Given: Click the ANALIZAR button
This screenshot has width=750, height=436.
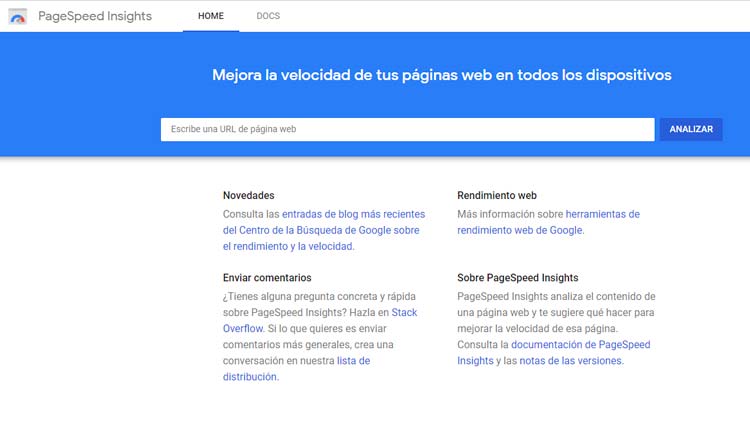Looking at the screenshot, I should pyautogui.click(x=691, y=129).
